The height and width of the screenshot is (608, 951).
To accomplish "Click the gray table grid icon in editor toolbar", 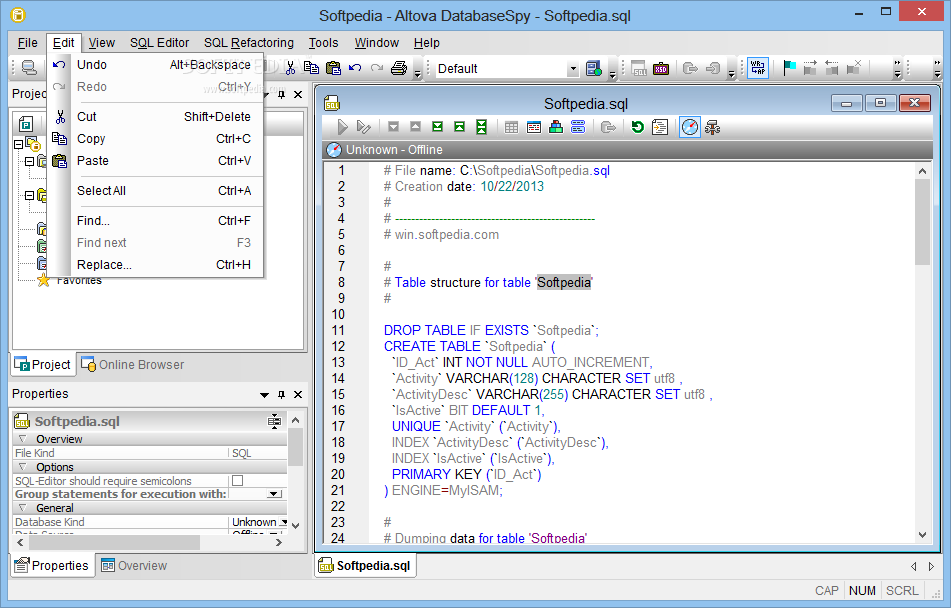I will click(511, 127).
